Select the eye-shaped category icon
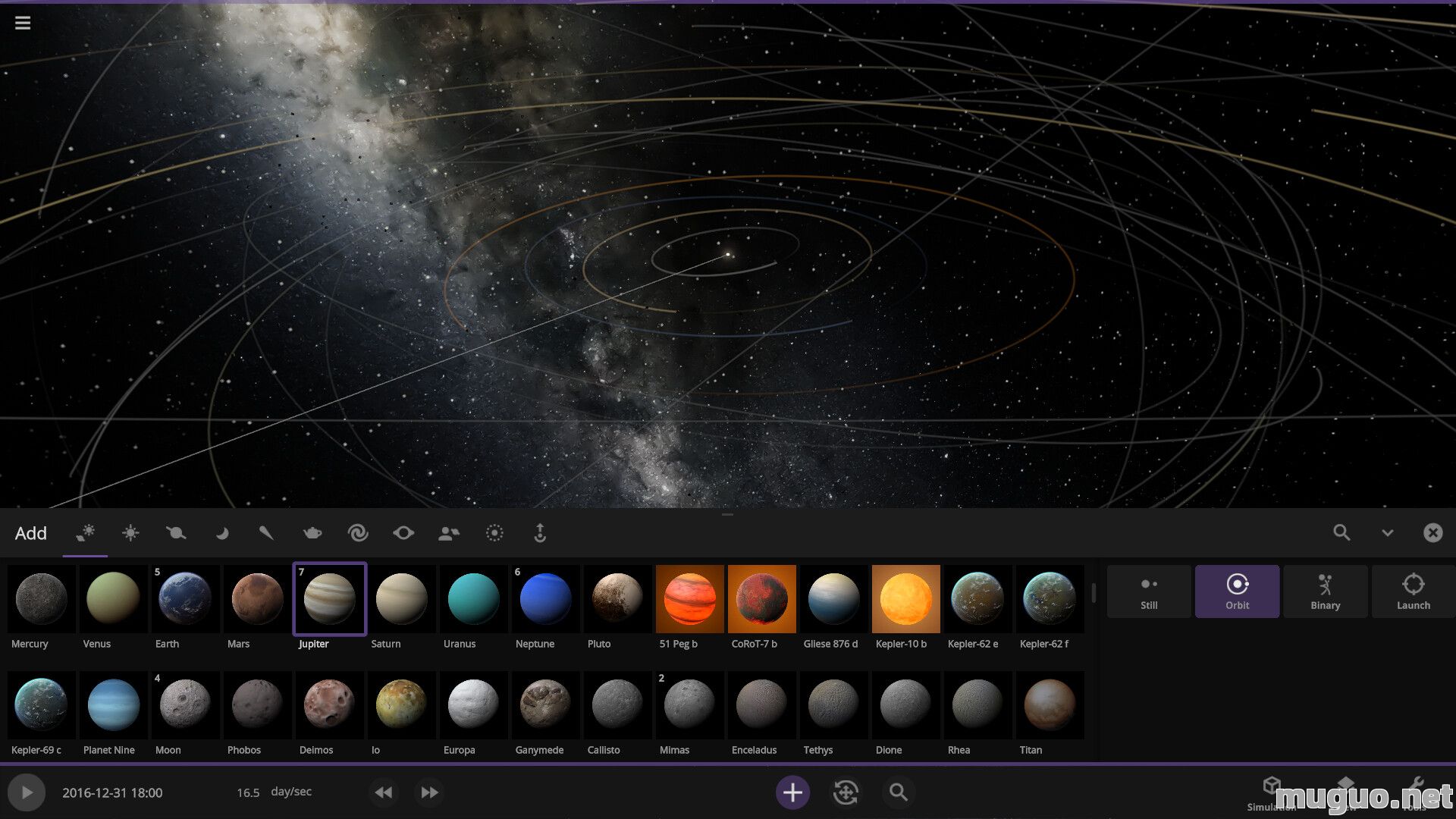Screen dimensions: 1456x819 [403, 533]
